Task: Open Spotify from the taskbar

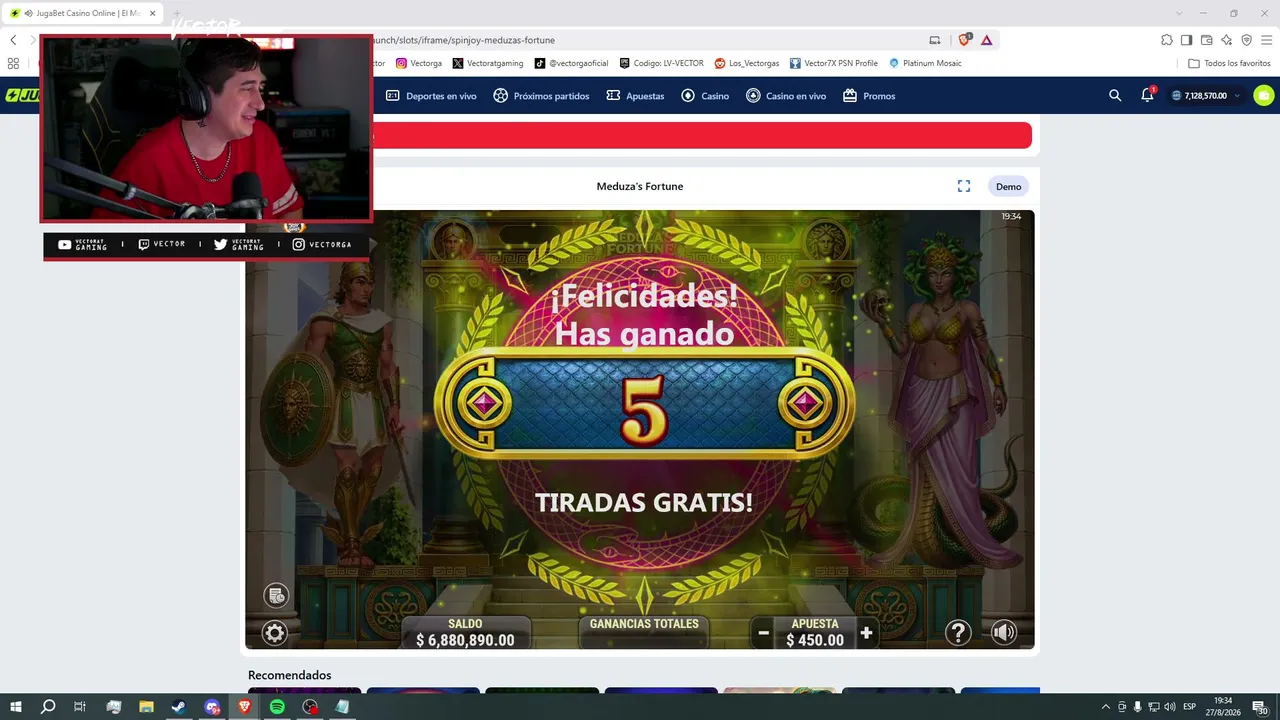Action: tap(277, 707)
